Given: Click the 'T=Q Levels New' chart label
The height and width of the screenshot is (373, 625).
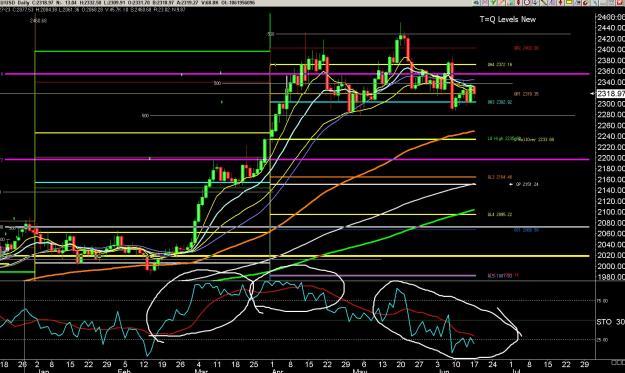Looking at the screenshot, I should coord(507,19).
